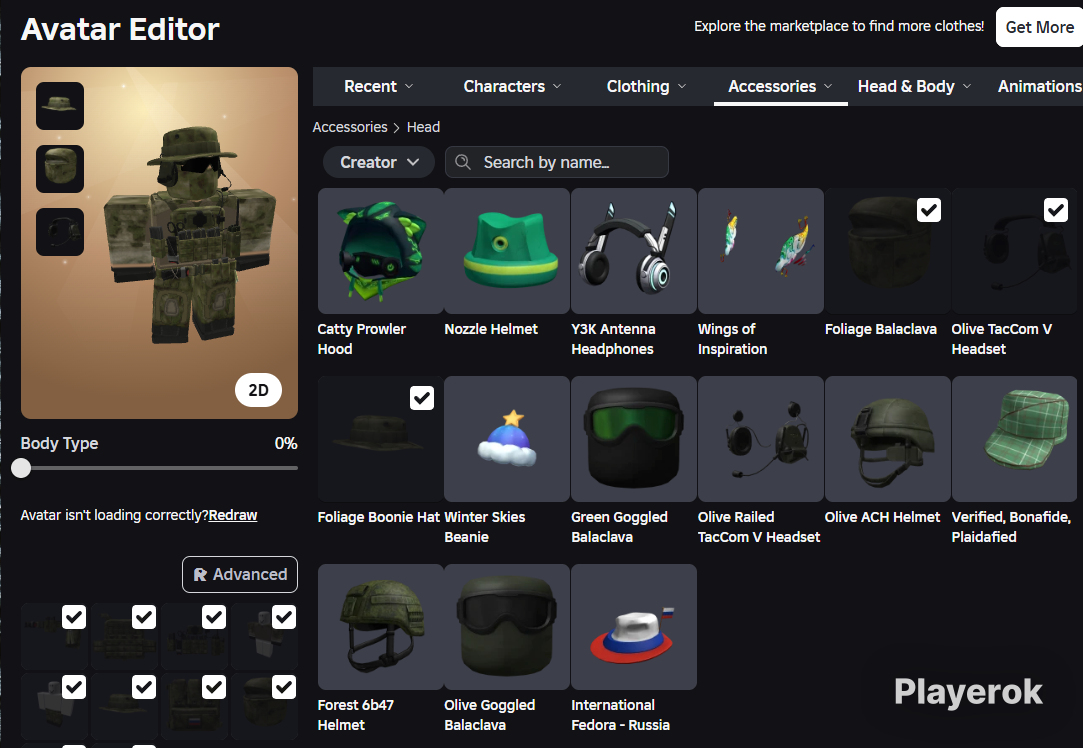Equip the Forest 6b47 Helmet
This screenshot has width=1083, height=748.
[x=380, y=626]
